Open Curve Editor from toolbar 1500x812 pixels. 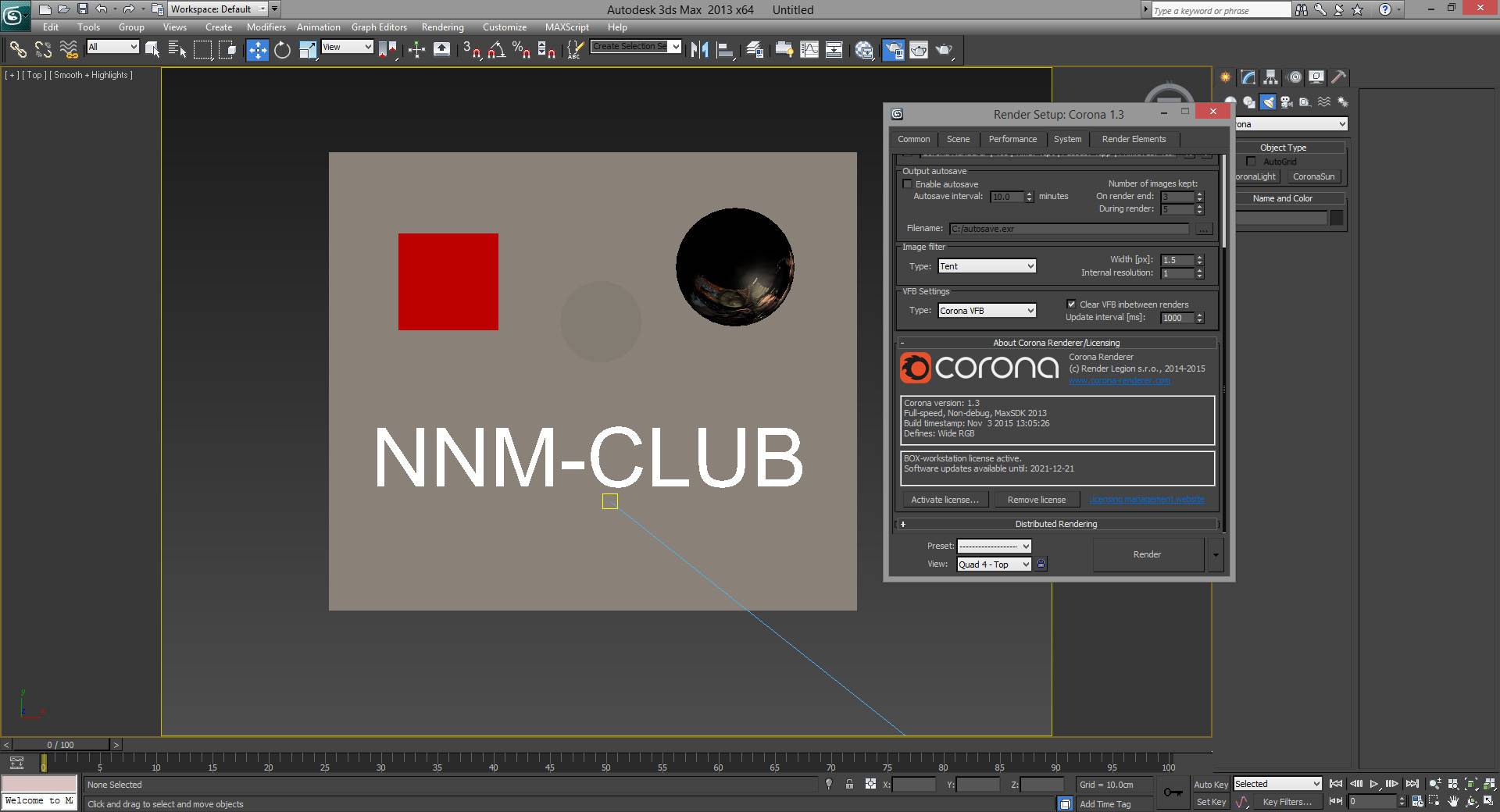pyautogui.click(x=809, y=50)
